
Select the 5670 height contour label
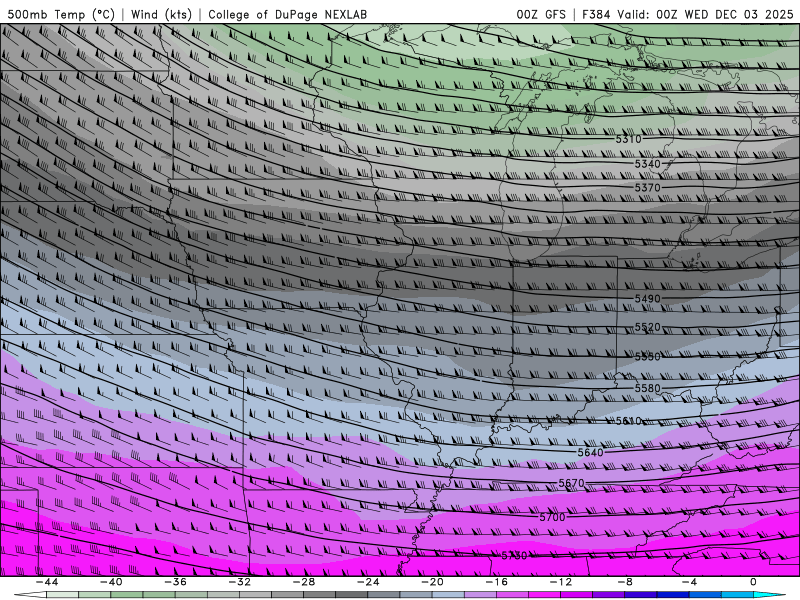(571, 483)
